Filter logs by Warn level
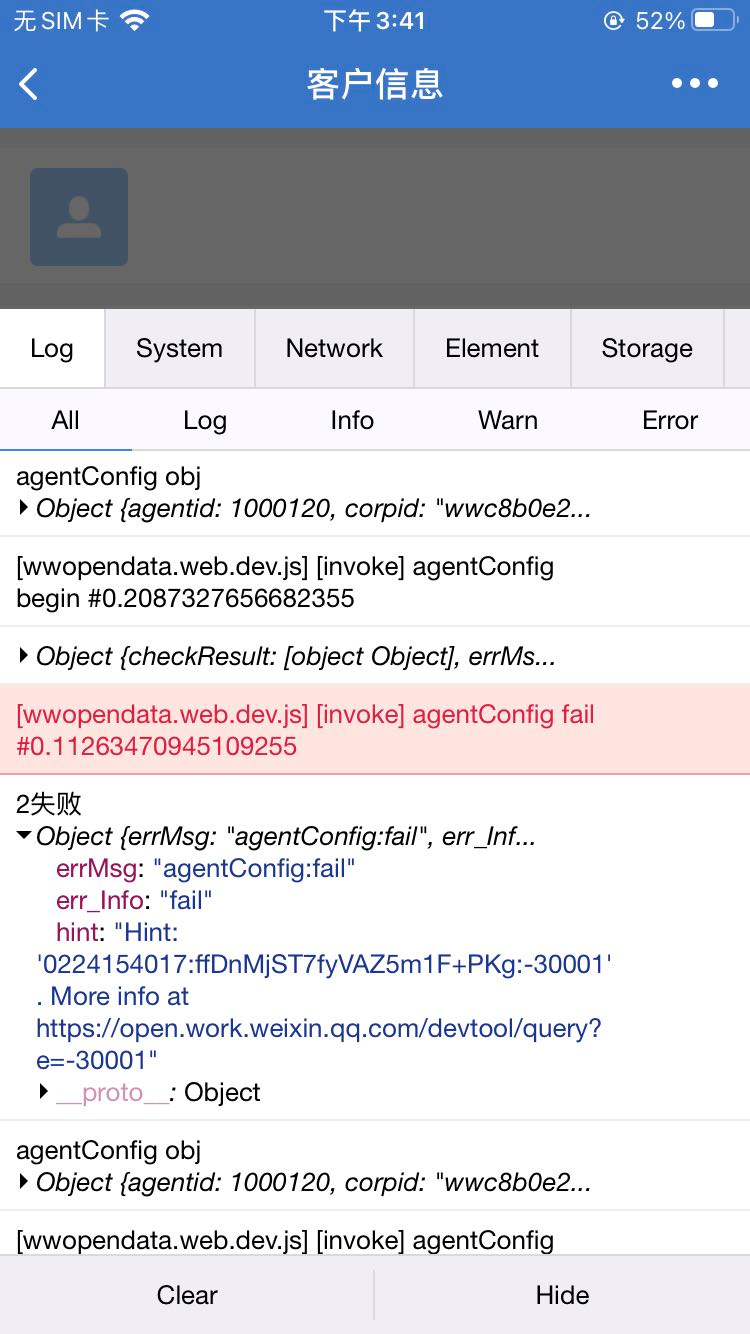 pos(508,420)
